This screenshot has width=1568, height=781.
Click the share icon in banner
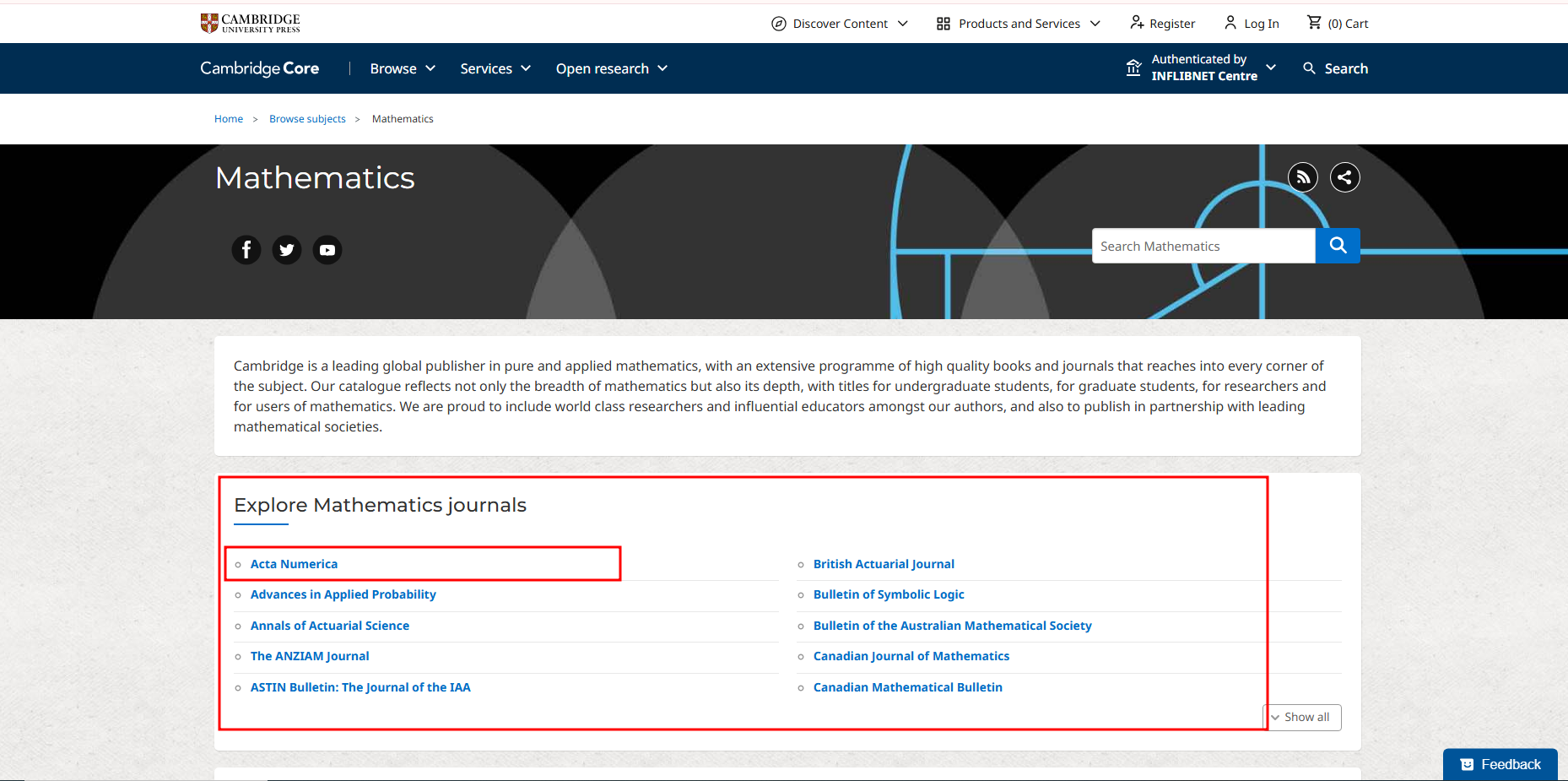[1344, 177]
